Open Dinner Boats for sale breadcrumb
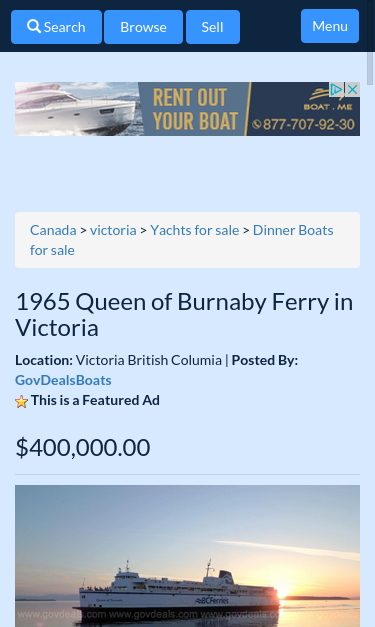 [x=182, y=240]
